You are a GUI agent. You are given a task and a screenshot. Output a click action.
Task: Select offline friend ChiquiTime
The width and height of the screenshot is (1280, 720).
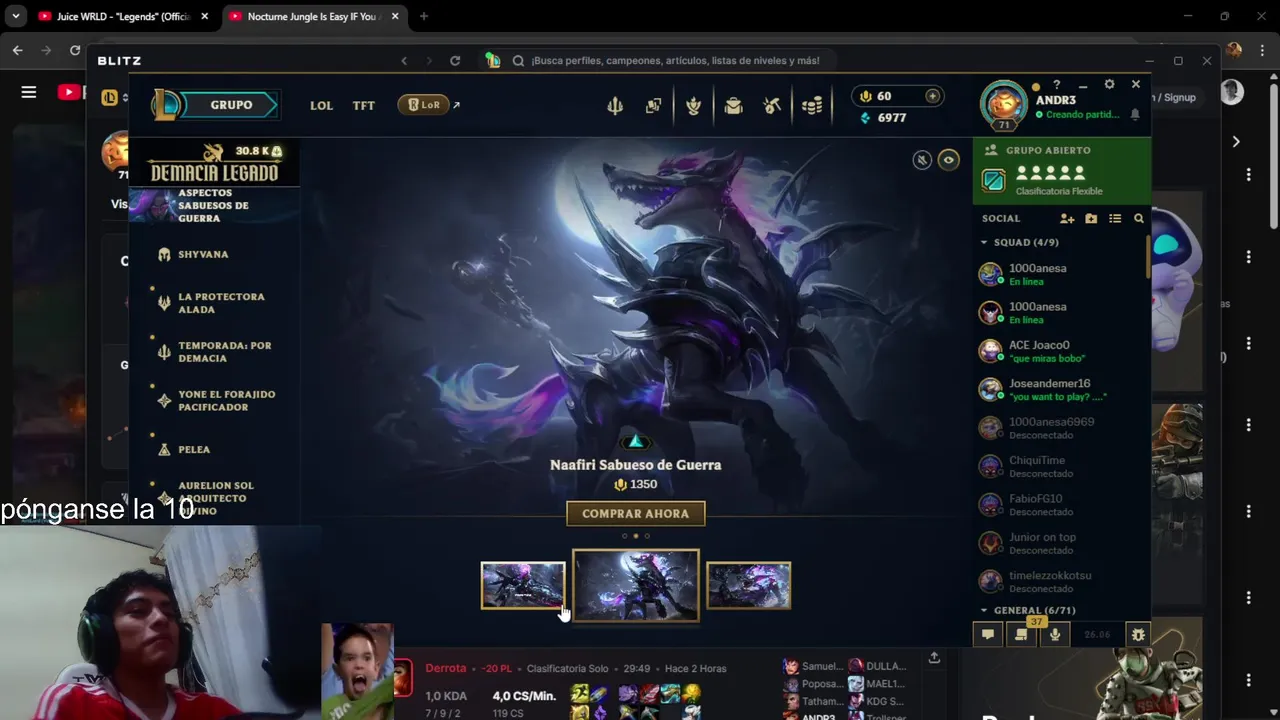coord(1060,466)
